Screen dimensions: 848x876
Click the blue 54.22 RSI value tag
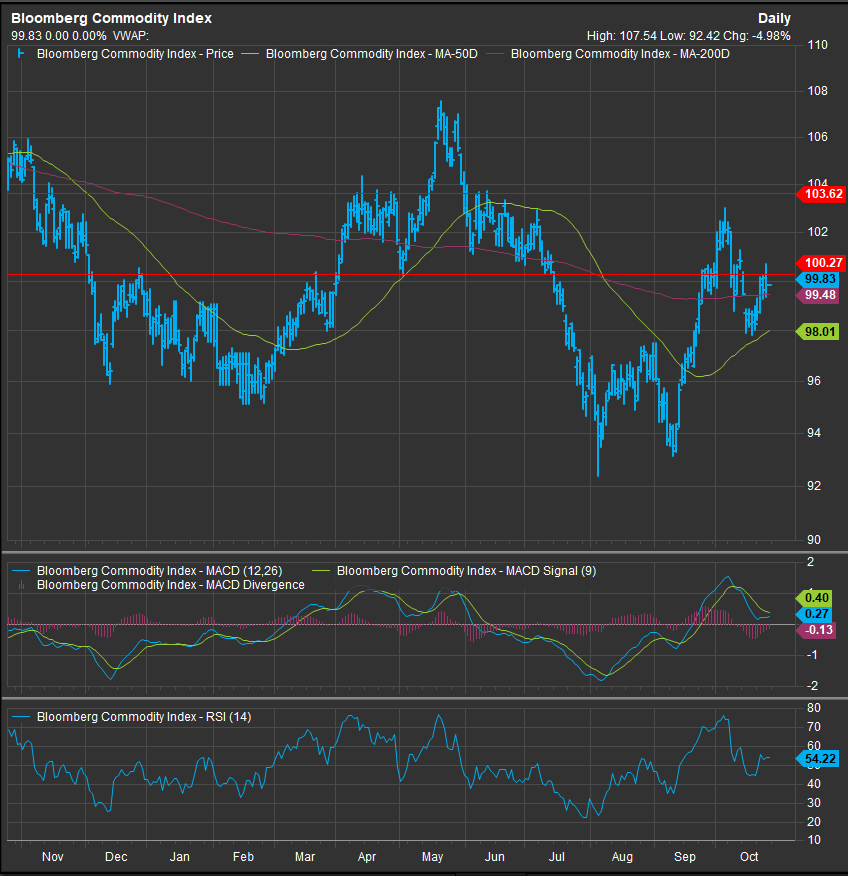818,759
